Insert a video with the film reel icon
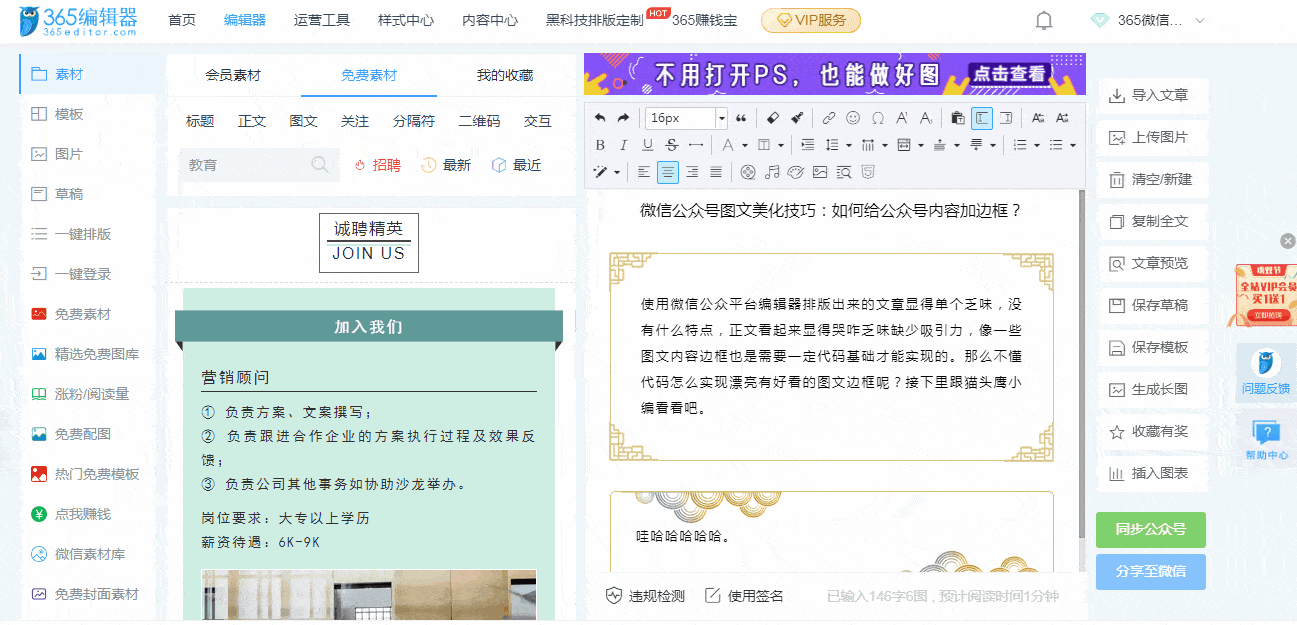This screenshot has width=1297, height=625. click(x=749, y=172)
